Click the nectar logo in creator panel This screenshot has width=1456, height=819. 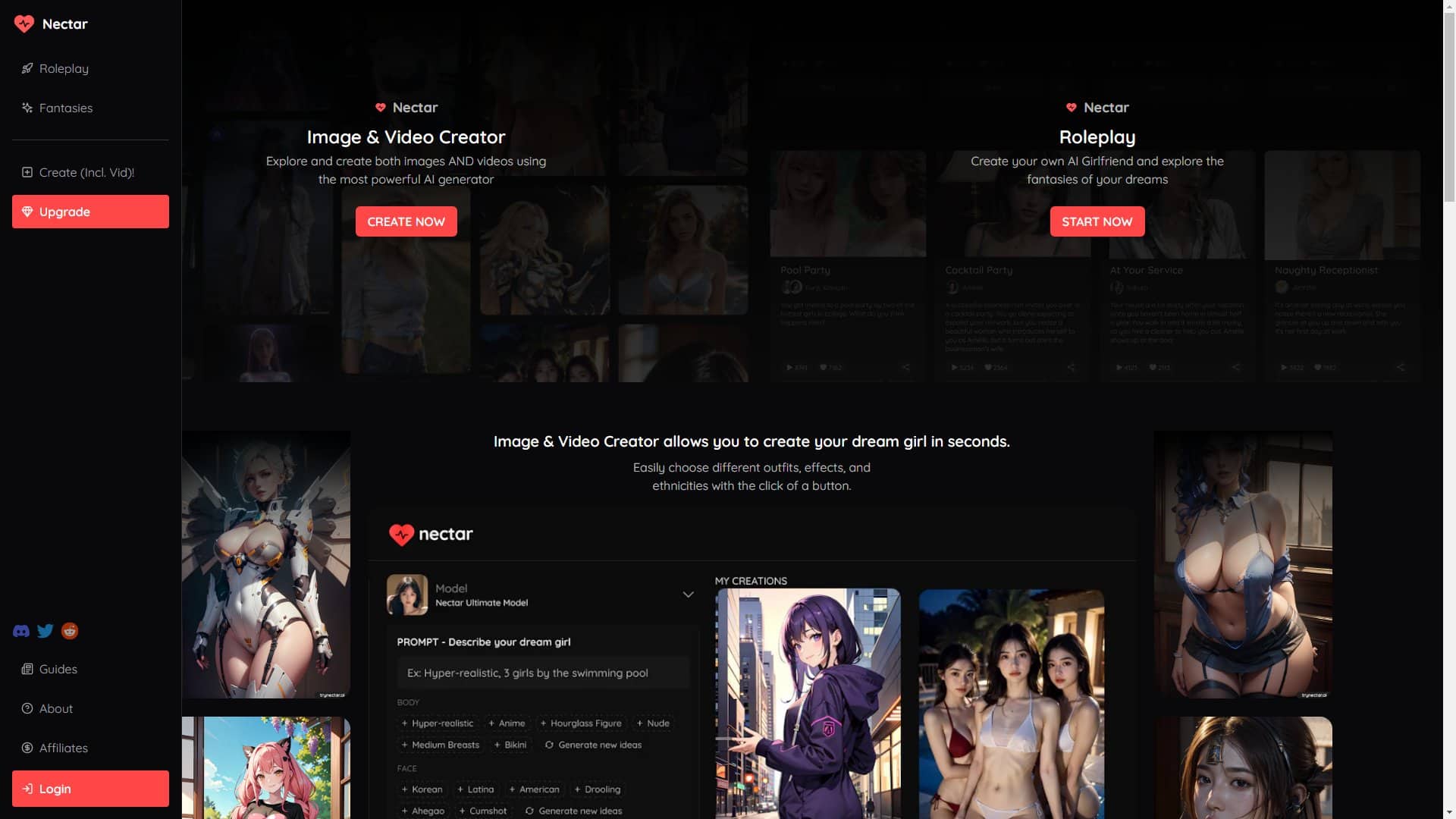[x=431, y=534]
